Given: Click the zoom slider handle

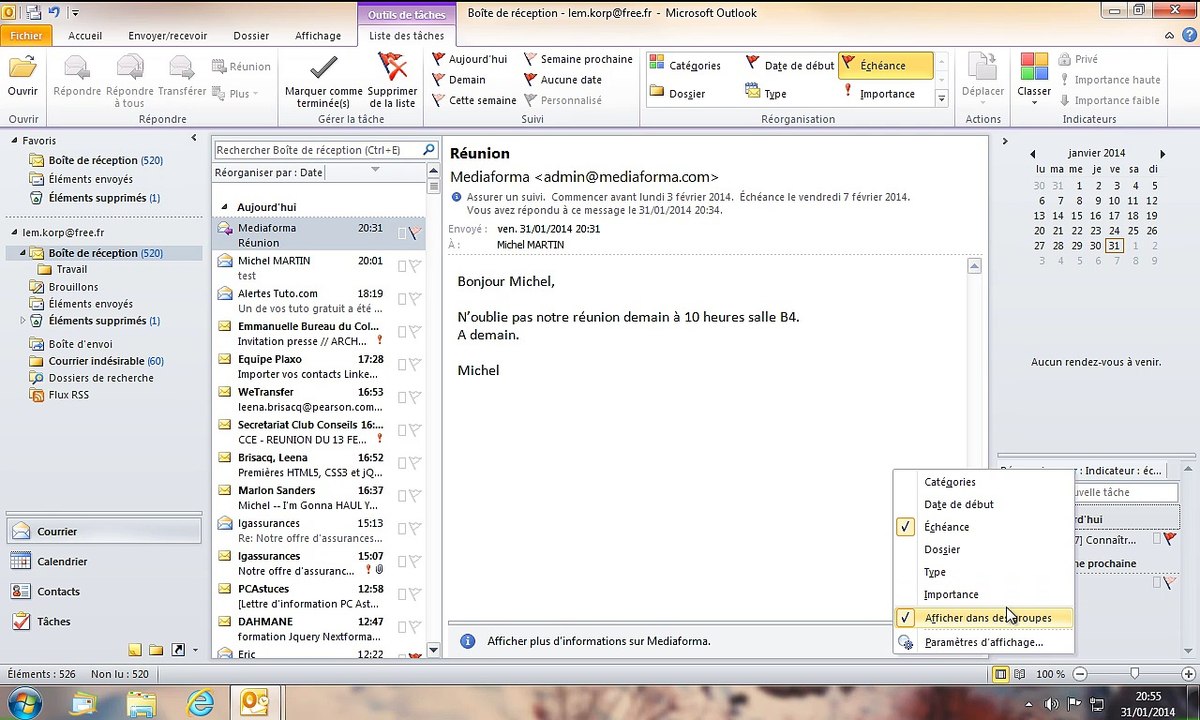Looking at the screenshot, I should pyautogui.click(x=1134, y=674).
